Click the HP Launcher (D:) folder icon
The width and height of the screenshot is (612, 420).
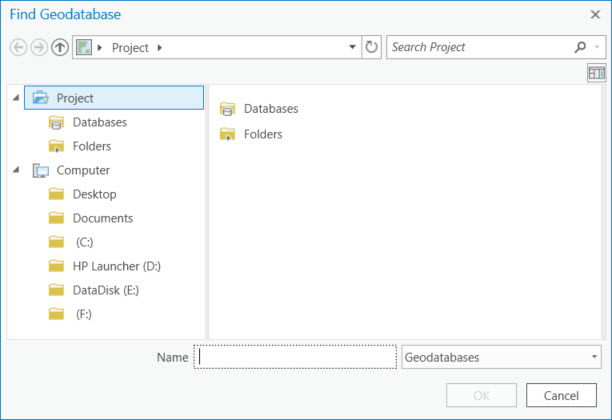(56, 266)
